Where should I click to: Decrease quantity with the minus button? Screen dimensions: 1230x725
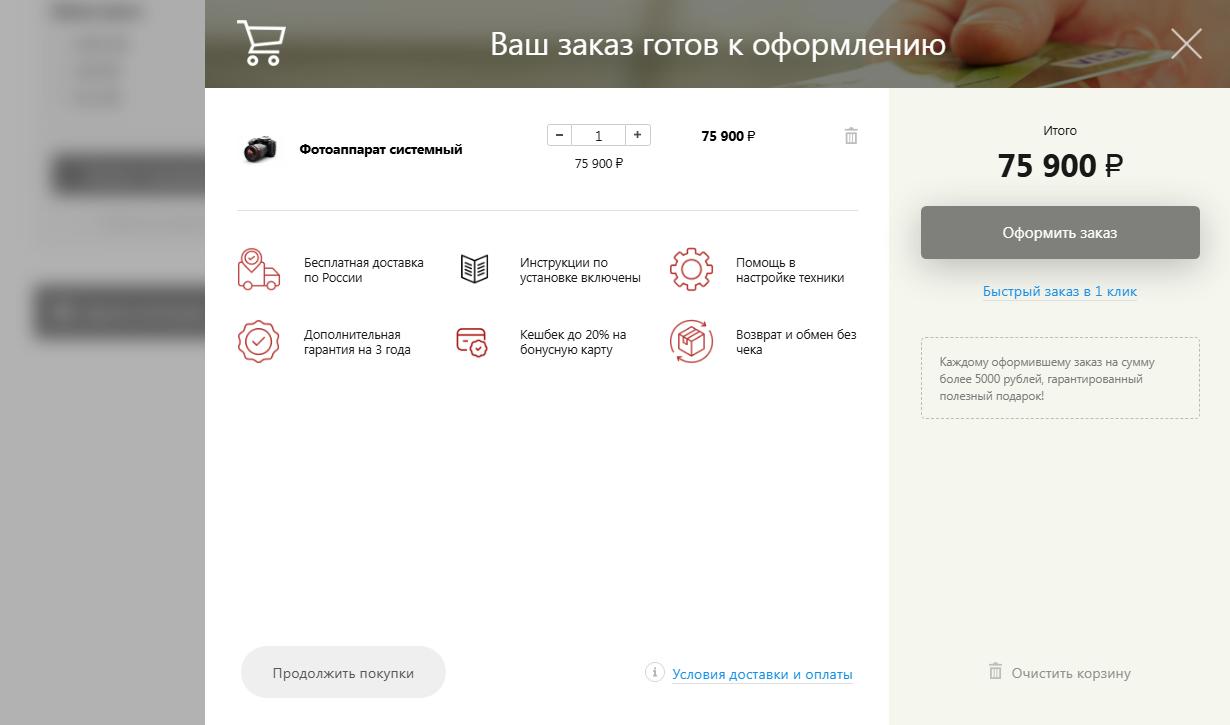pyautogui.click(x=559, y=135)
